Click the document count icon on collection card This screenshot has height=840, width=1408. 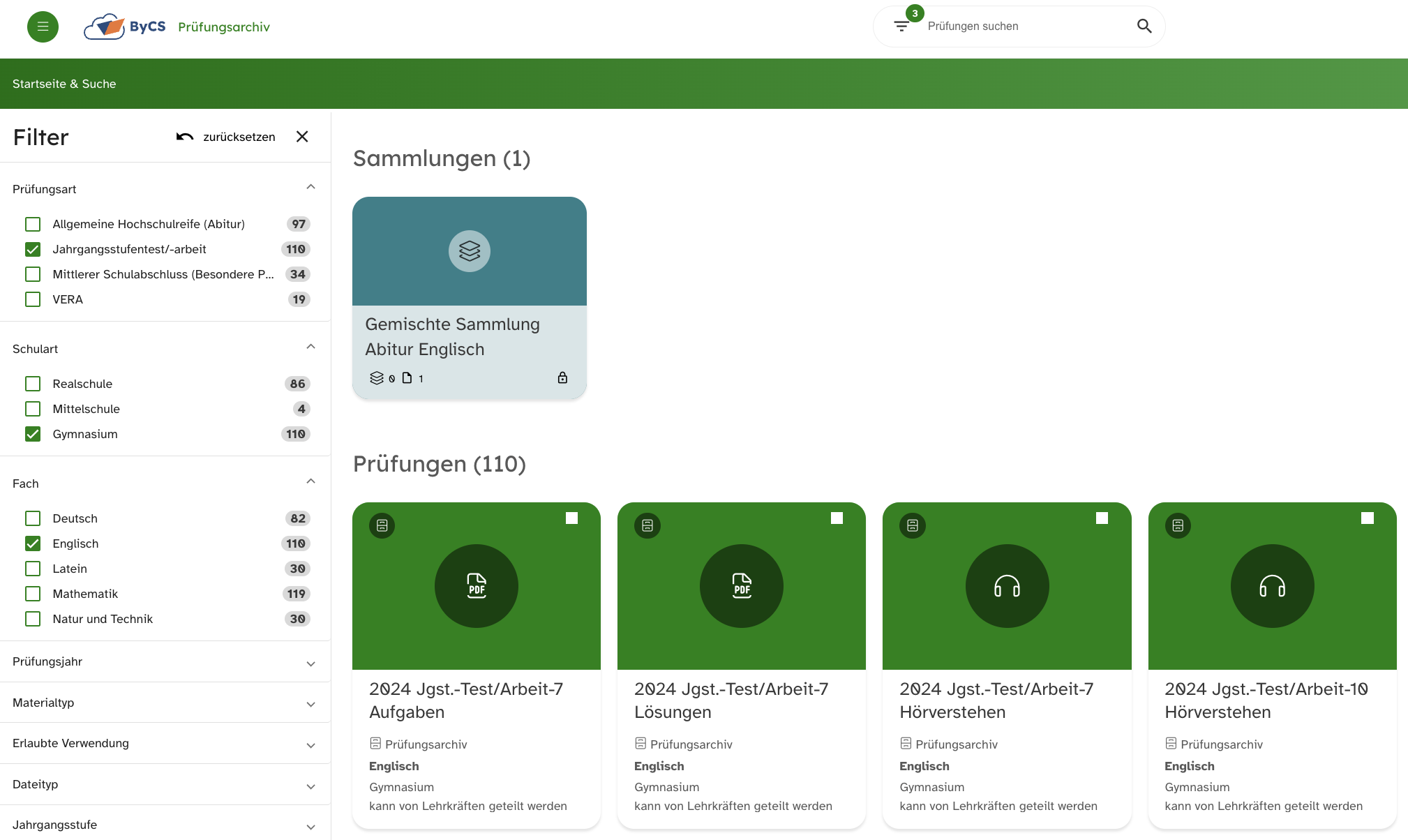407,377
